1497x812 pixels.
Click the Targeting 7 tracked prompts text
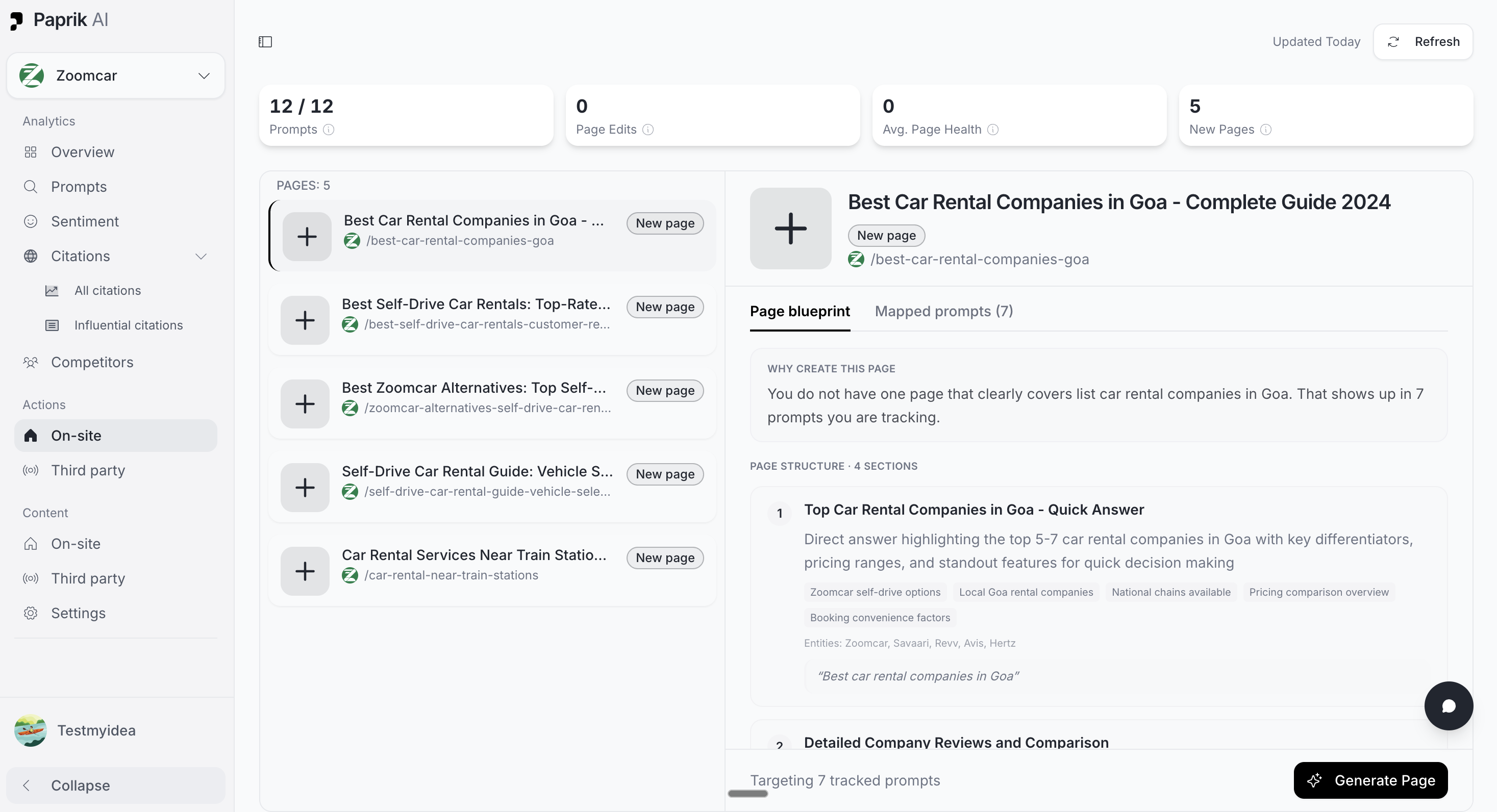tap(844, 781)
